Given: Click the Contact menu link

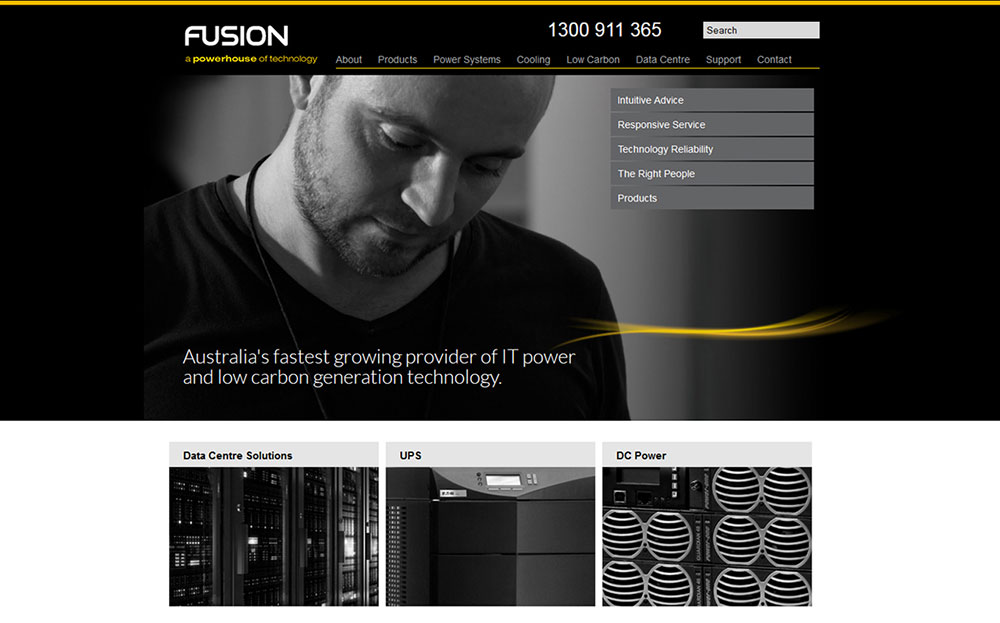Looking at the screenshot, I should click(x=774, y=60).
